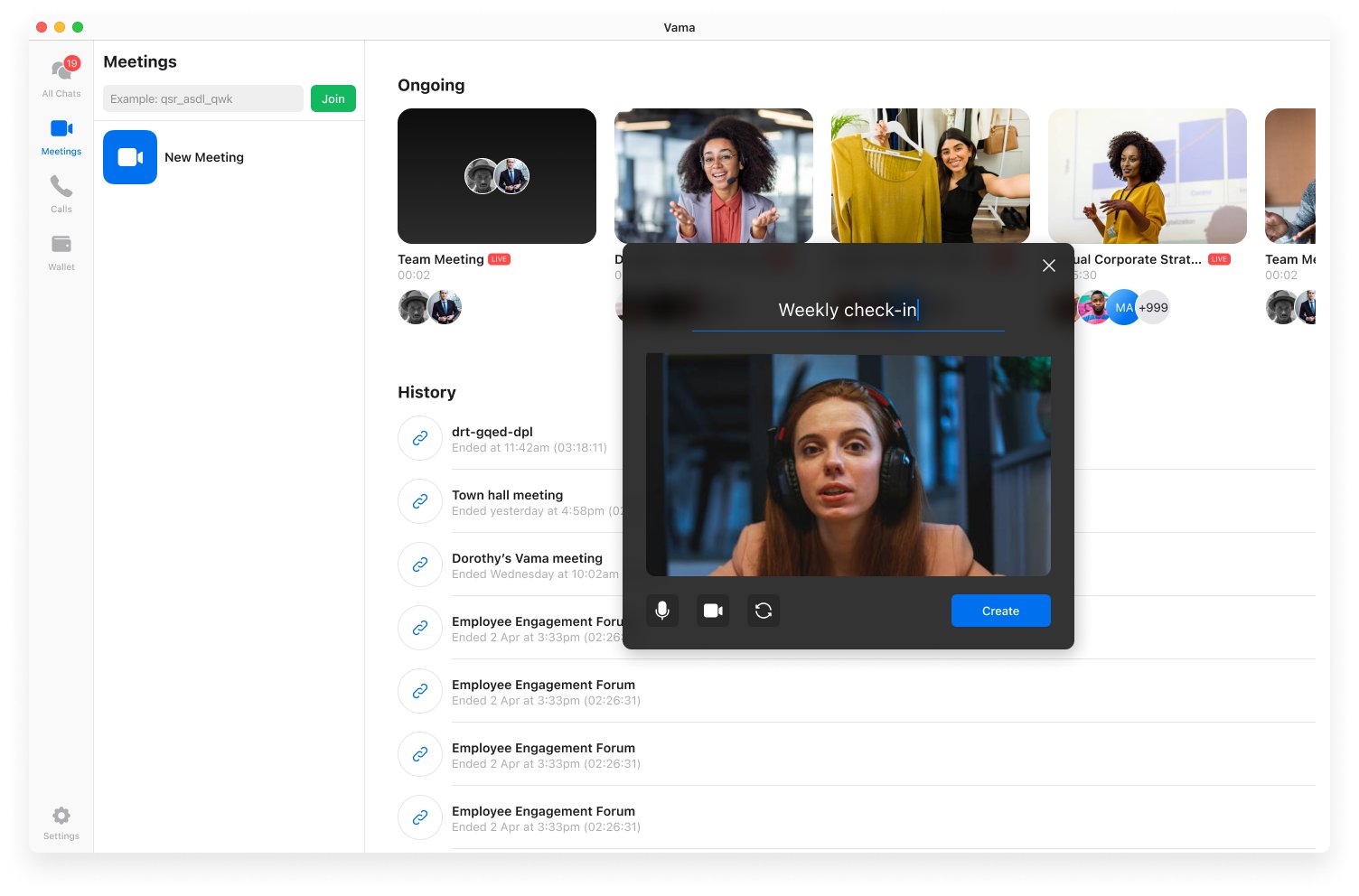The height and width of the screenshot is (896, 1359).
Task: Open the Corporate Strategy meeting thumbnail
Action: [x=1148, y=176]
